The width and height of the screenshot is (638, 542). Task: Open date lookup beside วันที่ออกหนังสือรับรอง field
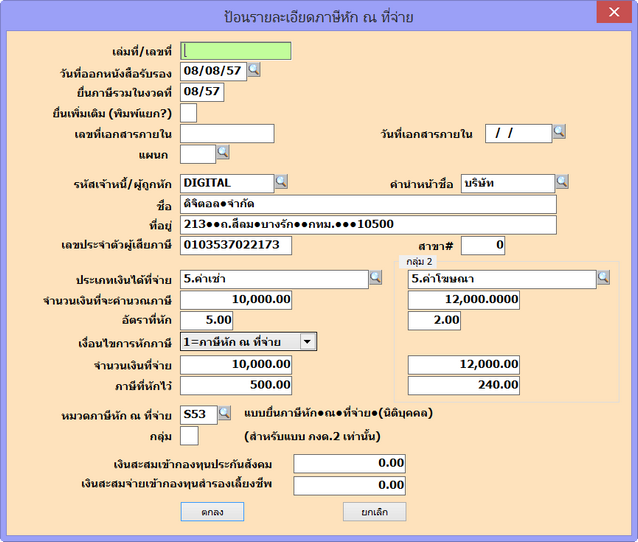click(254, 70)
